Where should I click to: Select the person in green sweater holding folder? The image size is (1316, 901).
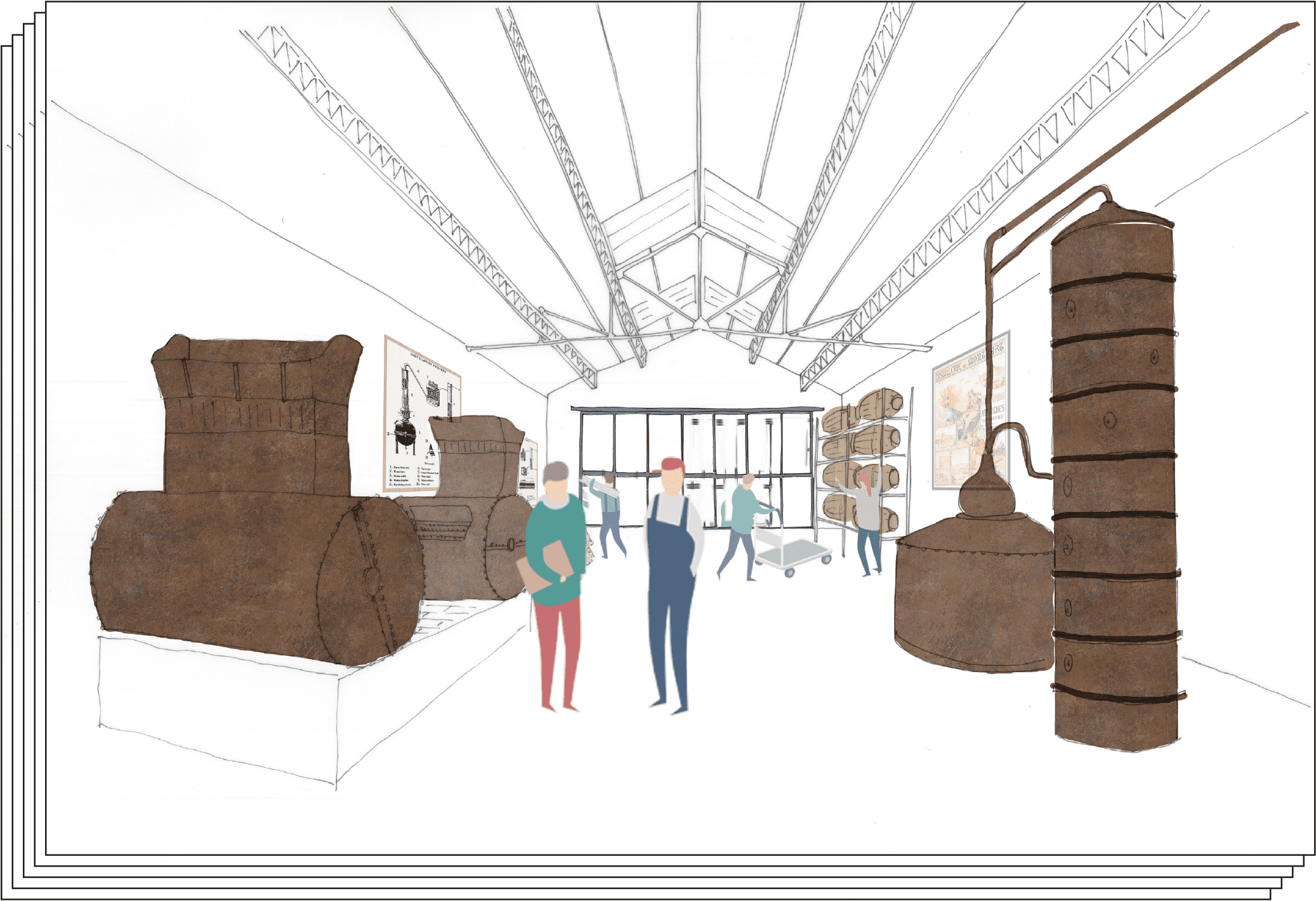click(x=556, y=585)
